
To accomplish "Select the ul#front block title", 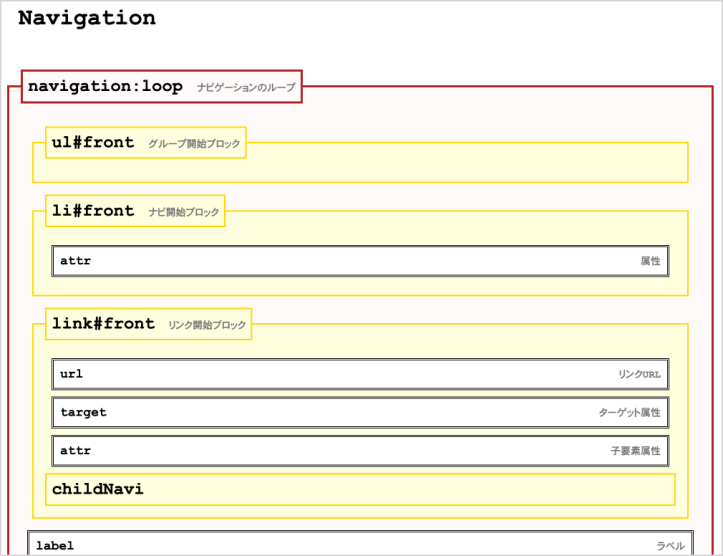I will [93, 143].
